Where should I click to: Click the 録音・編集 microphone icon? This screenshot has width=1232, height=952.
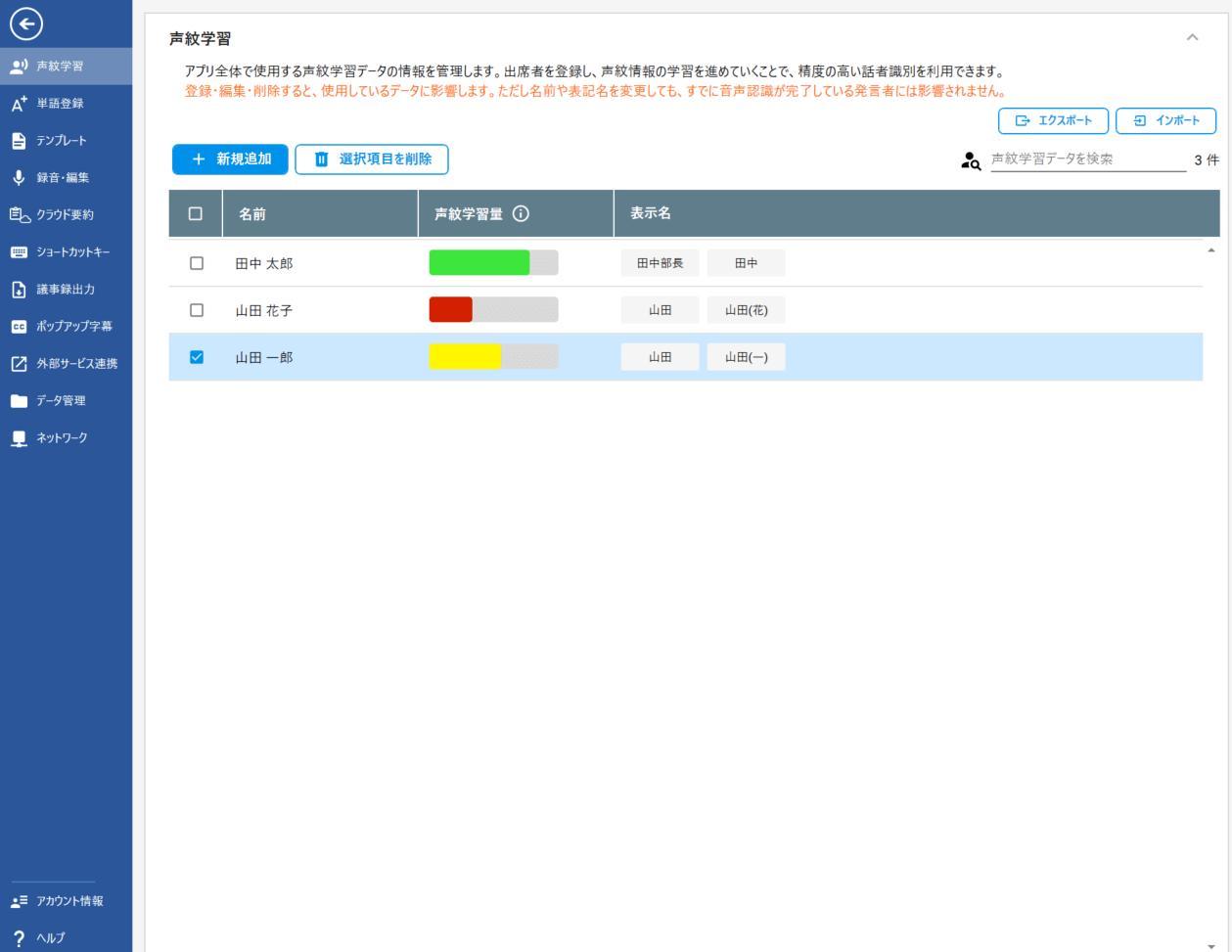click(19, 178)
